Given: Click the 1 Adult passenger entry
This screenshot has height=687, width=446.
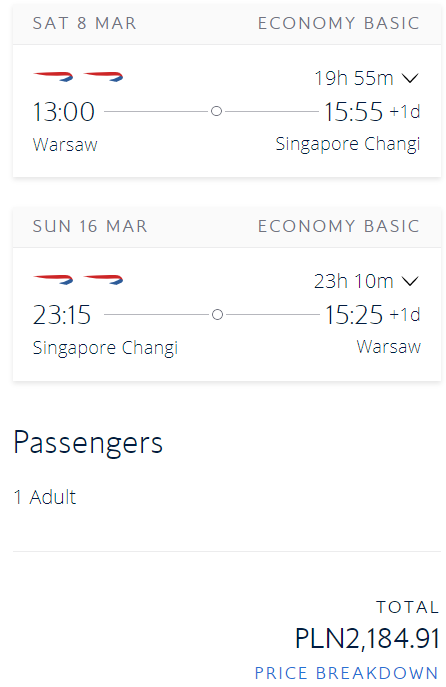Looking at the screenshot, I should point(45,497).
